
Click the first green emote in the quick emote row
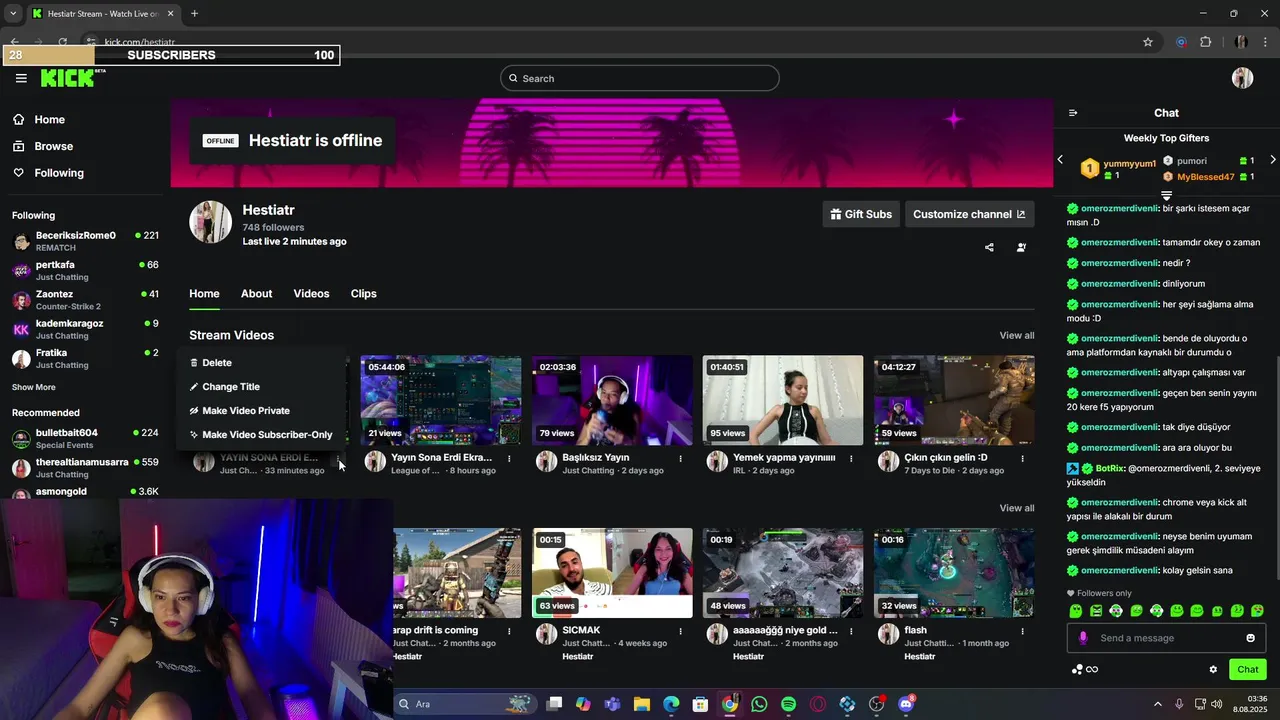[x=1076, y=611]
